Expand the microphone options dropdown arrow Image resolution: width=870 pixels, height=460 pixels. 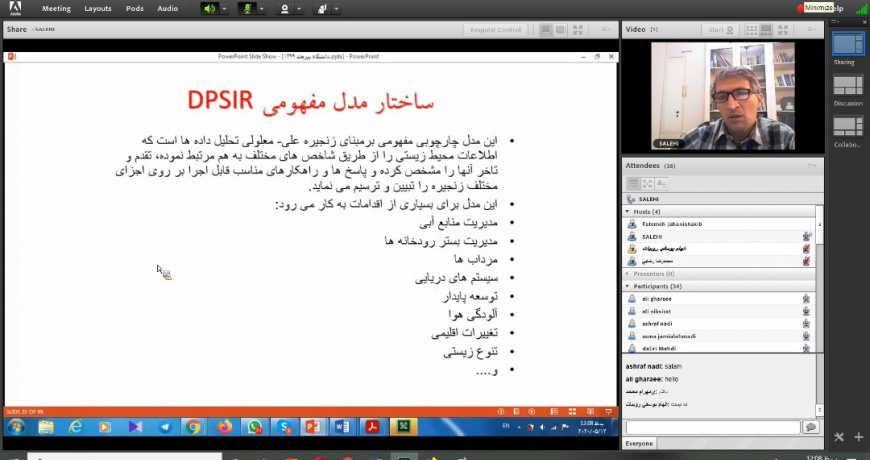click(x=262, y=9)
